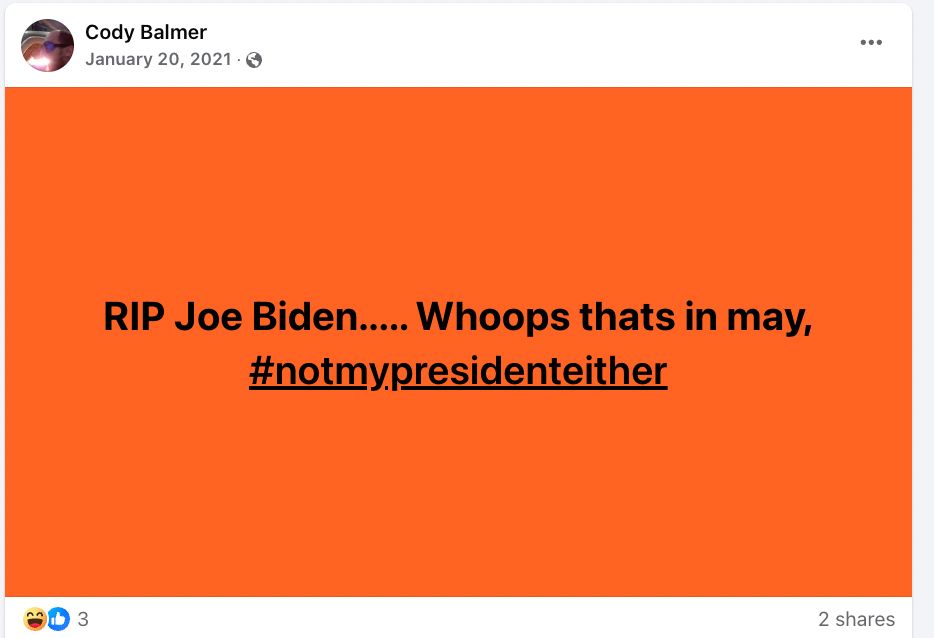Viewport: 934px width, 638px height.
Task: Click Cody Balmer's profile picture
Action: click(46, 45)
